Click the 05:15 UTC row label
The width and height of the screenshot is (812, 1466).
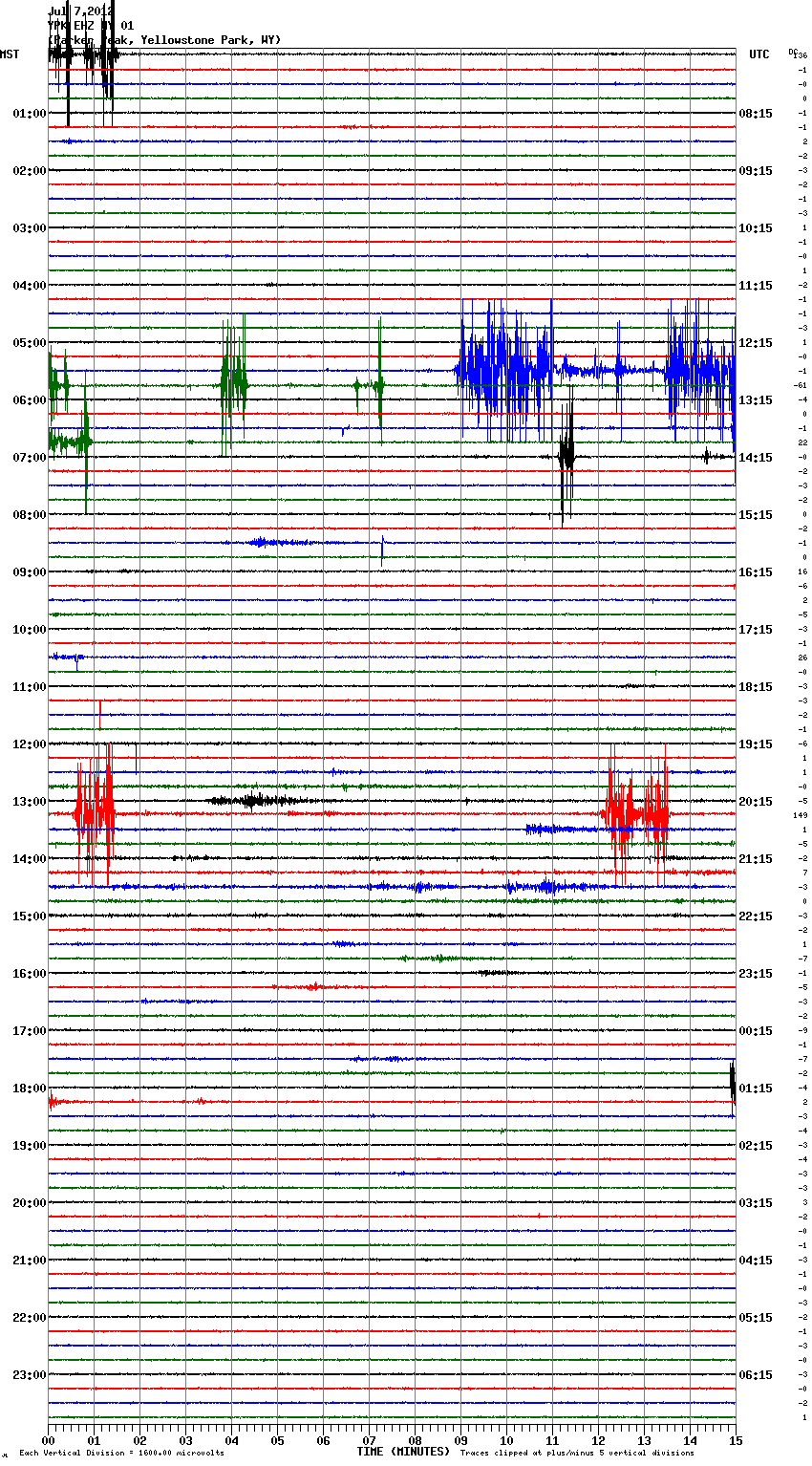[756, 1318]
